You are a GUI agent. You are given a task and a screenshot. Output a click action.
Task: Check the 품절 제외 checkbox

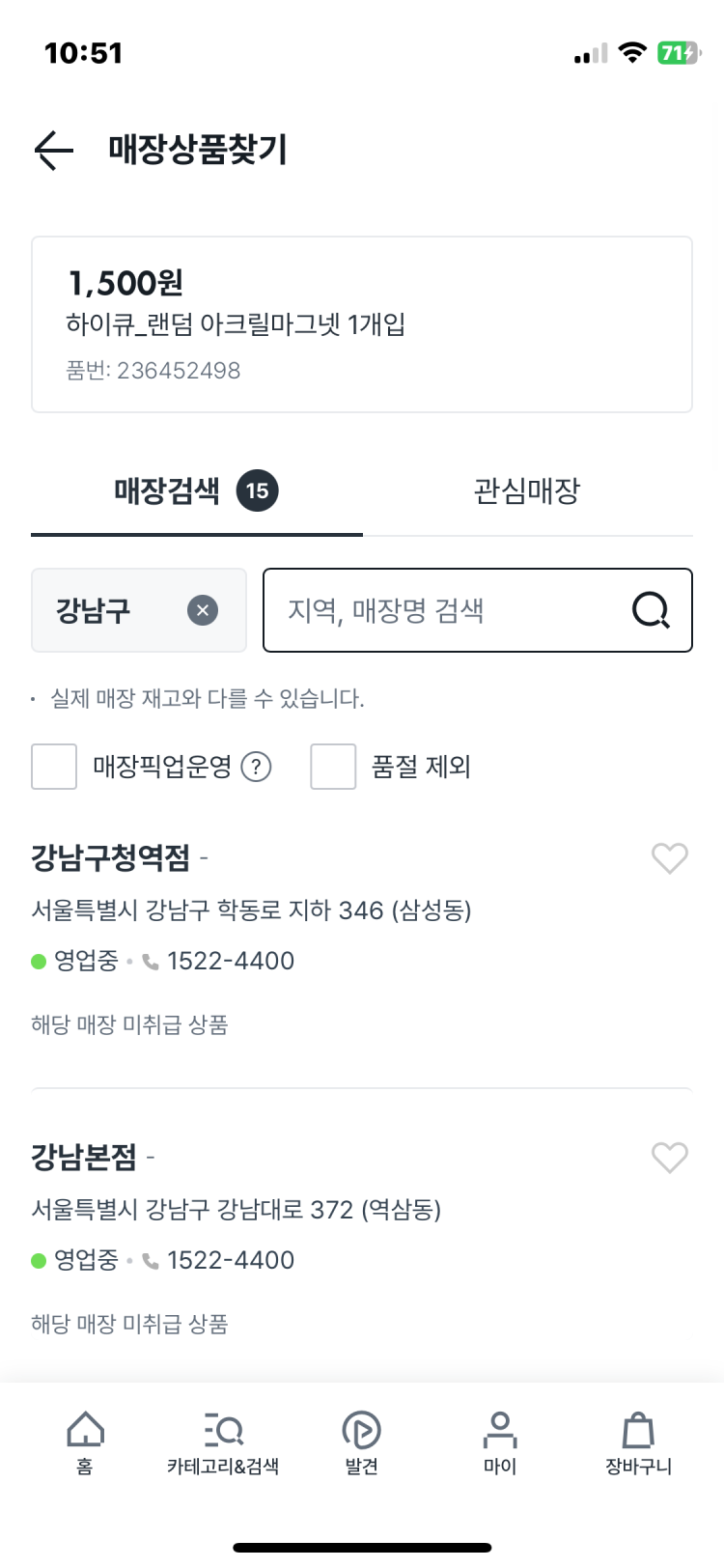coord(333,767)
